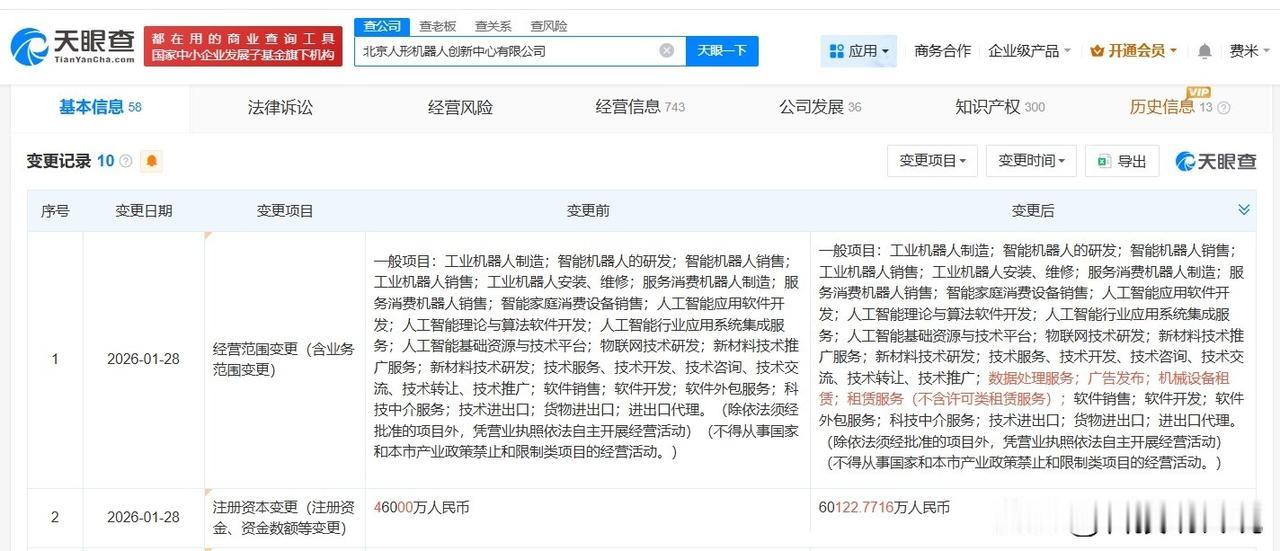Open the 商务合作 link
This screenshot has height=551, width=1280.
[x=942, y=51]
